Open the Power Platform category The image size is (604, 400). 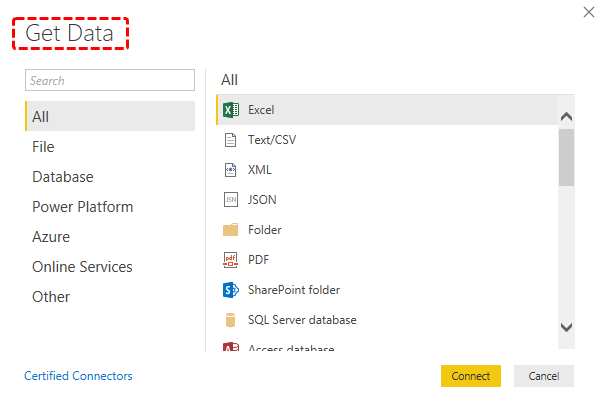tap(110, 207)
